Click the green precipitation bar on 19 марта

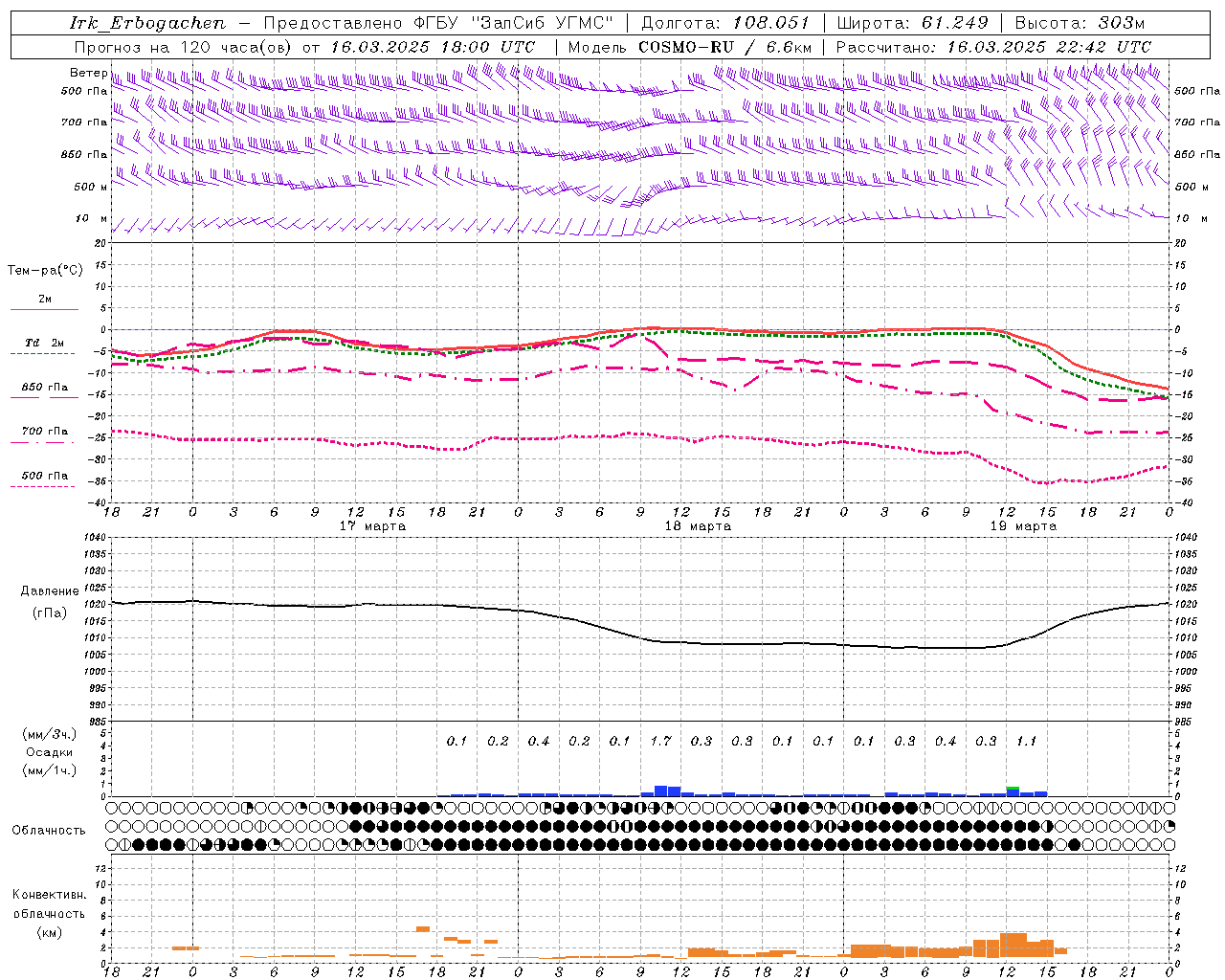point(1013,788)
